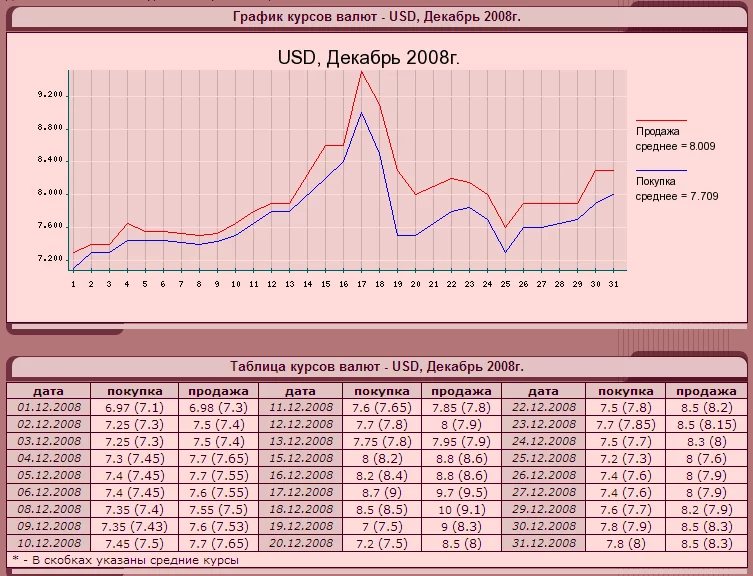753x576 pixels.
Task: Click the table title 'Таблица курсов валют - USD, Декабрь 2008г.'
Action: 377,367
